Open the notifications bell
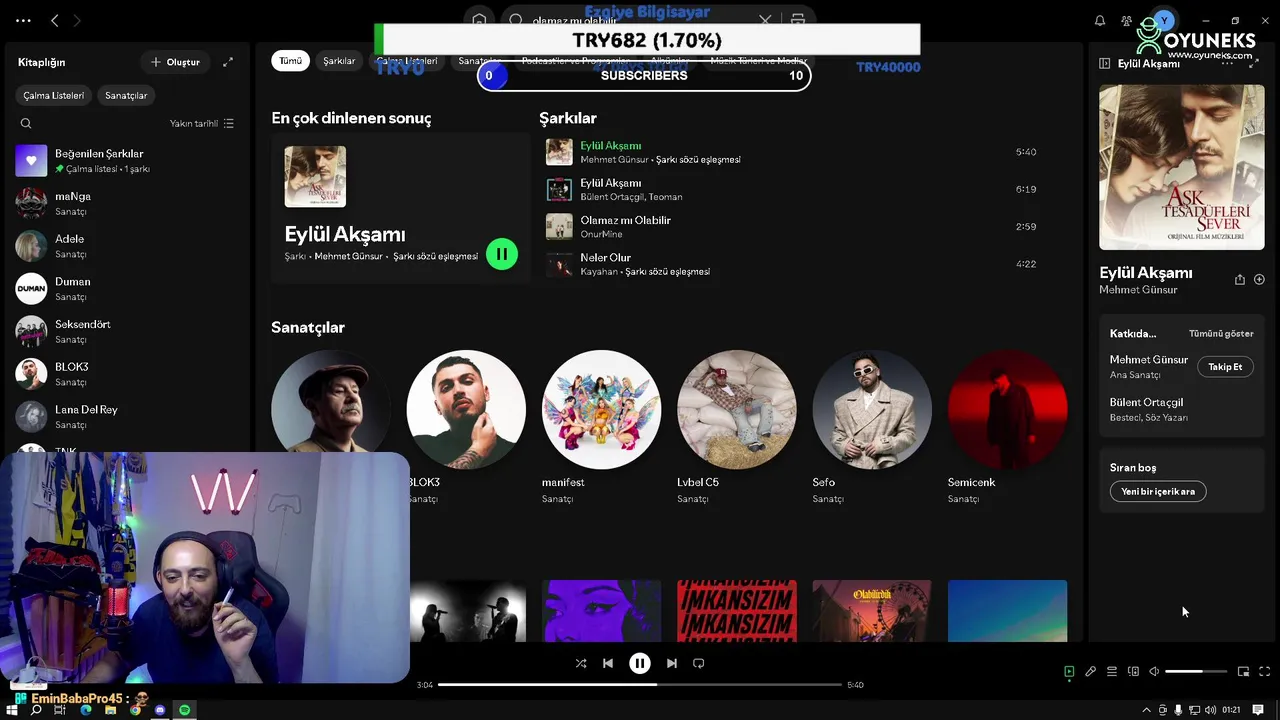This screenshot has height=720, width=1280. pyautogui.click(x=1100, y=20)
